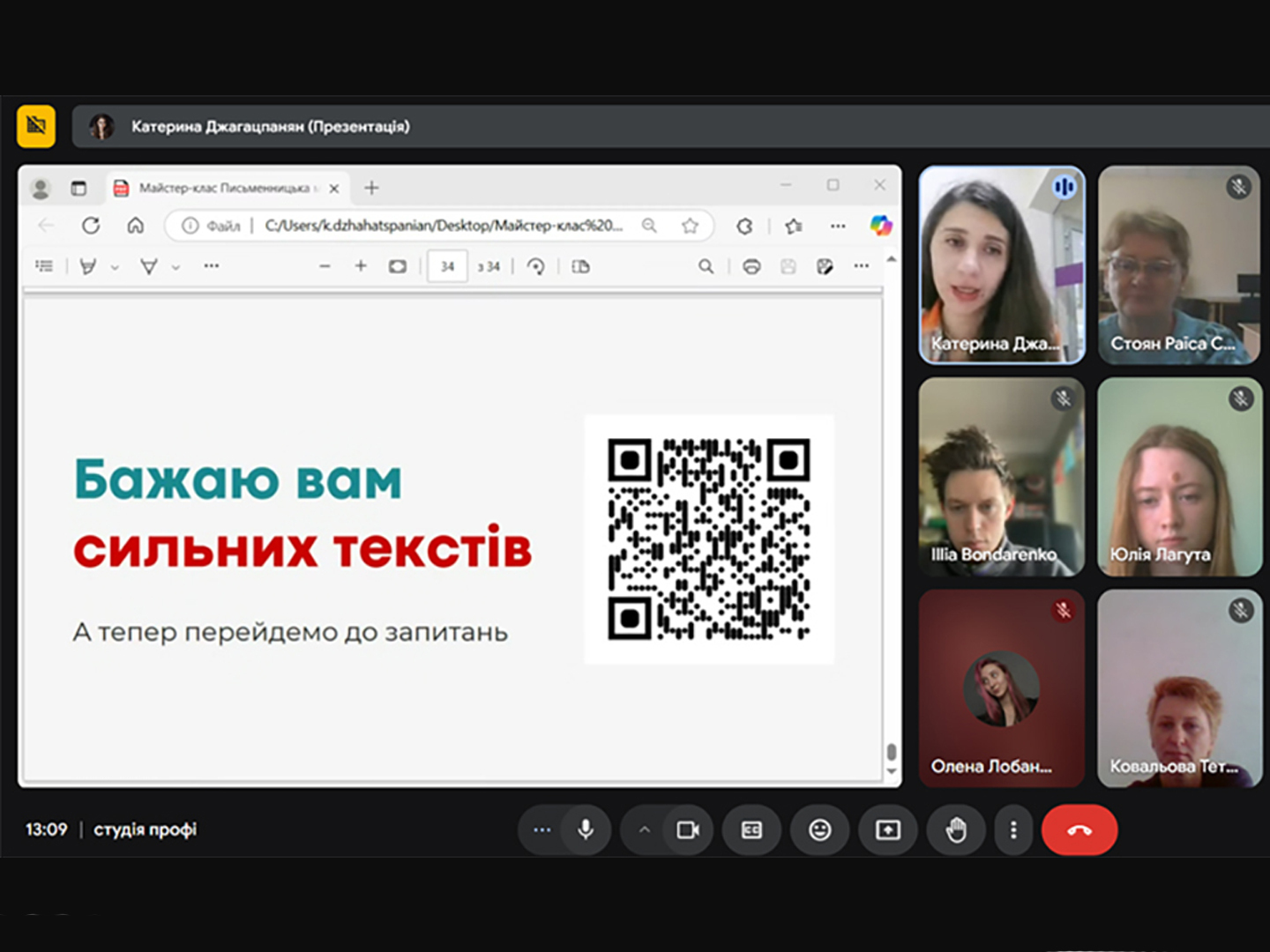
Task: Select Юлія Лагута participant video tile
Action: click(1179, 477)
